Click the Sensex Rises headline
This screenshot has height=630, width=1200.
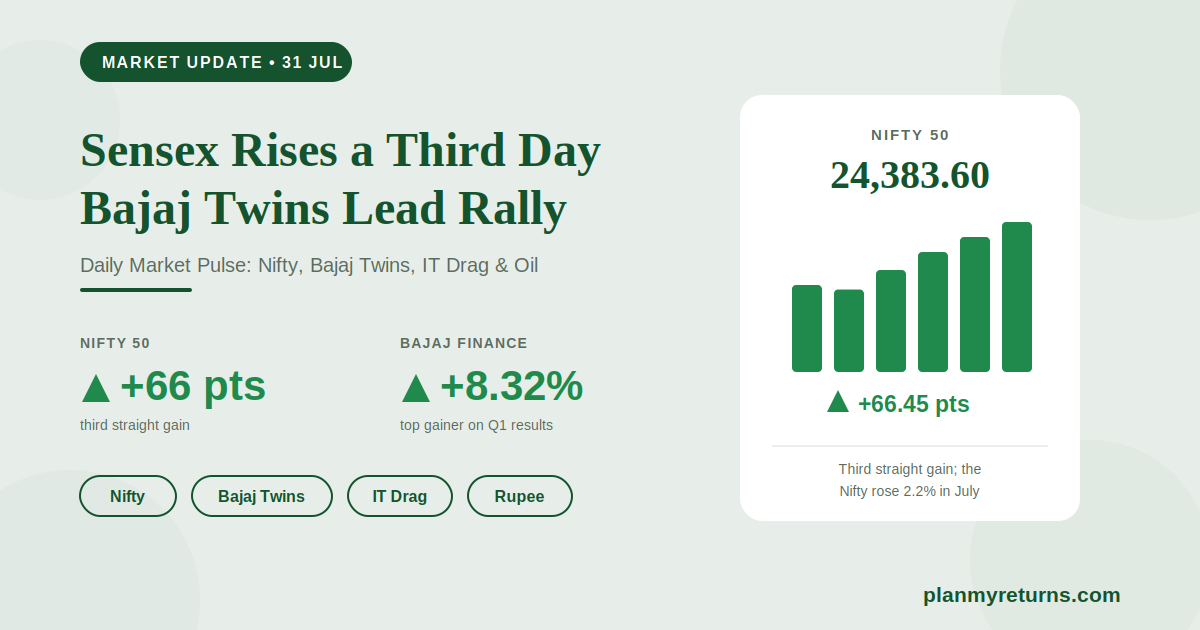(340, 179)
